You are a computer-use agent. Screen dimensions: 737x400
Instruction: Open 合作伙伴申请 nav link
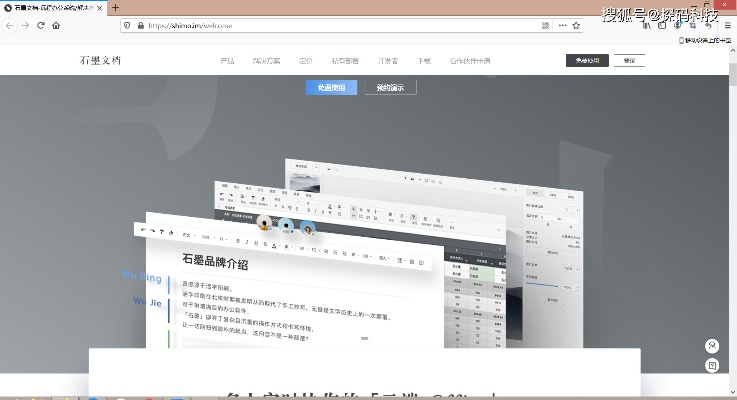470,61
